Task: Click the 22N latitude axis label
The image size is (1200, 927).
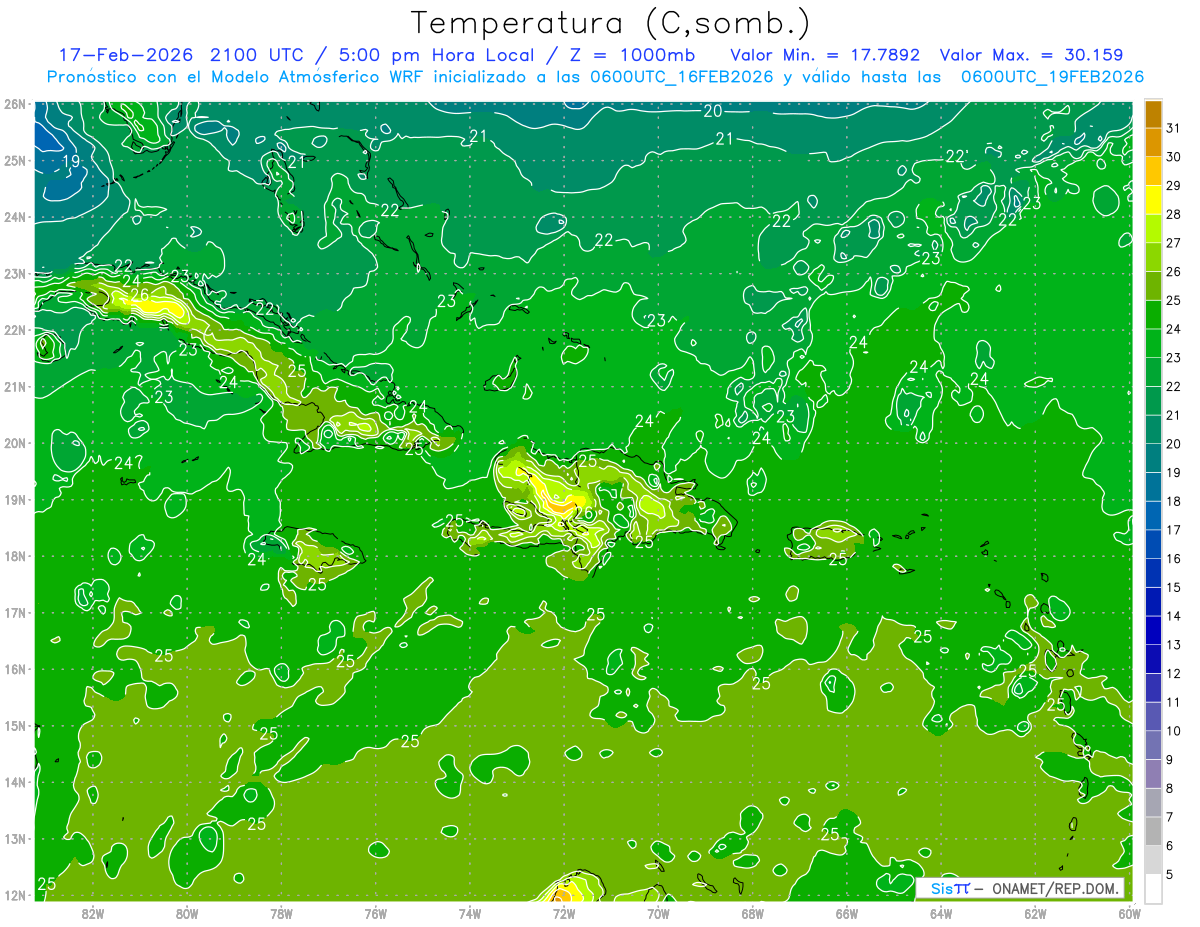Action: tap(14, 330)
